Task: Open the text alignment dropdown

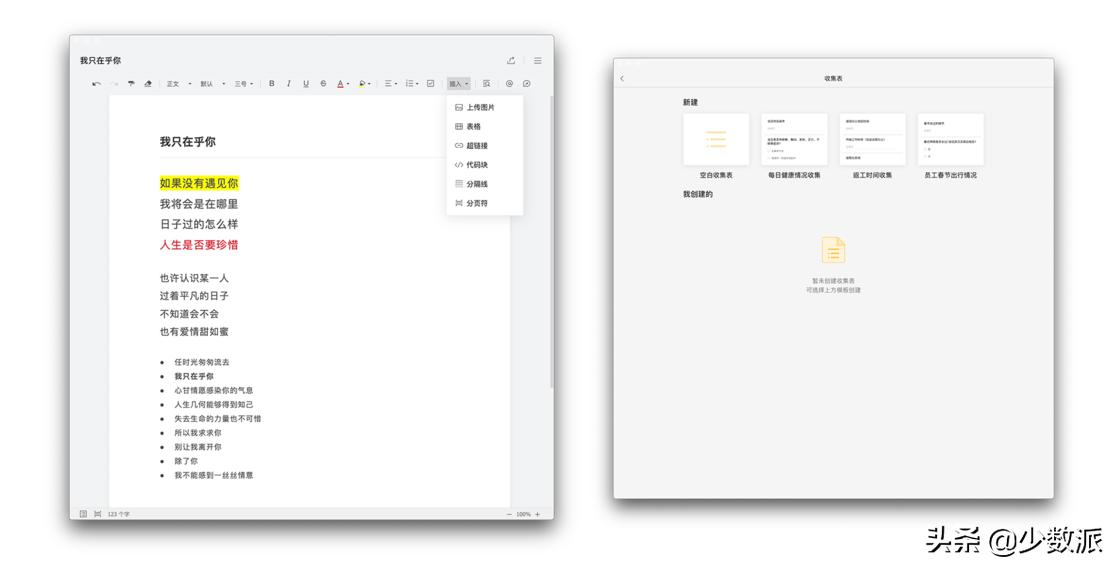Action: pyautogui.click(x=391, y=84)
